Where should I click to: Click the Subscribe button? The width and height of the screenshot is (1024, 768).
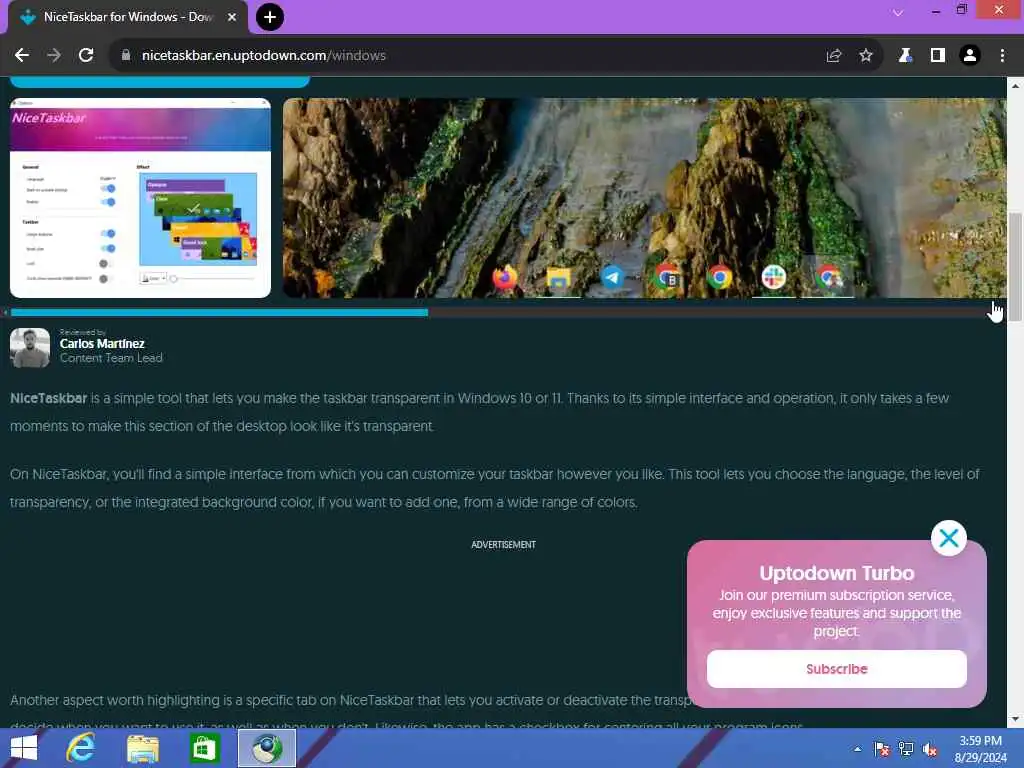coord(837,669)
